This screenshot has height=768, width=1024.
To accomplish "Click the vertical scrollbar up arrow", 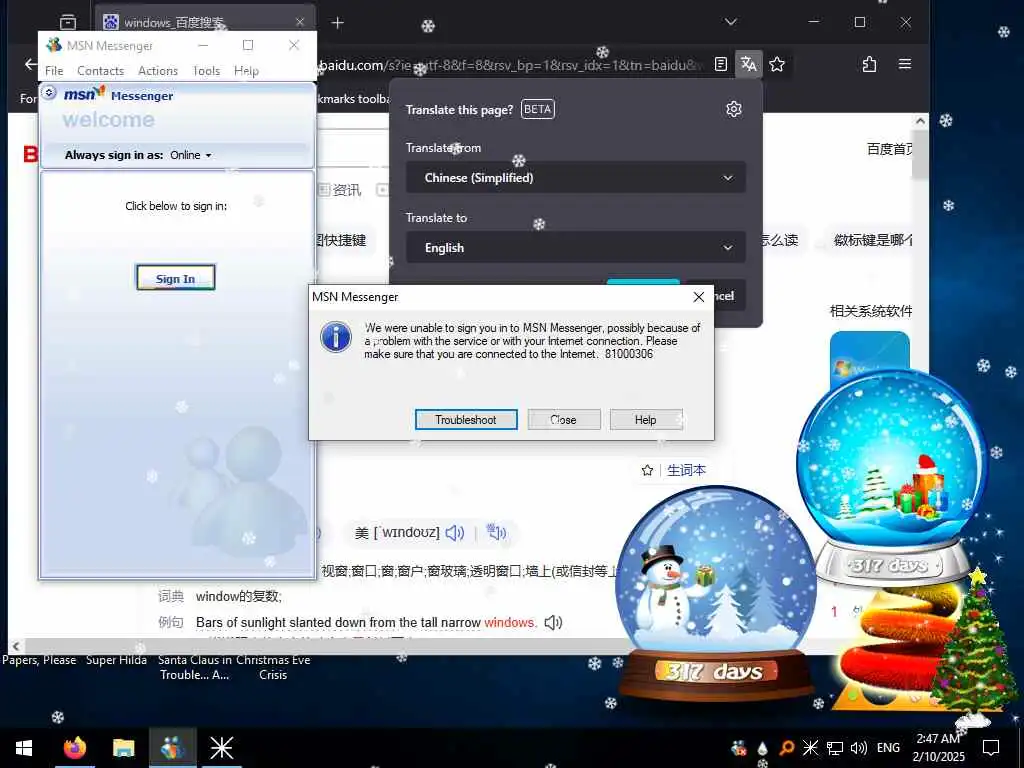I will point(920,121).
